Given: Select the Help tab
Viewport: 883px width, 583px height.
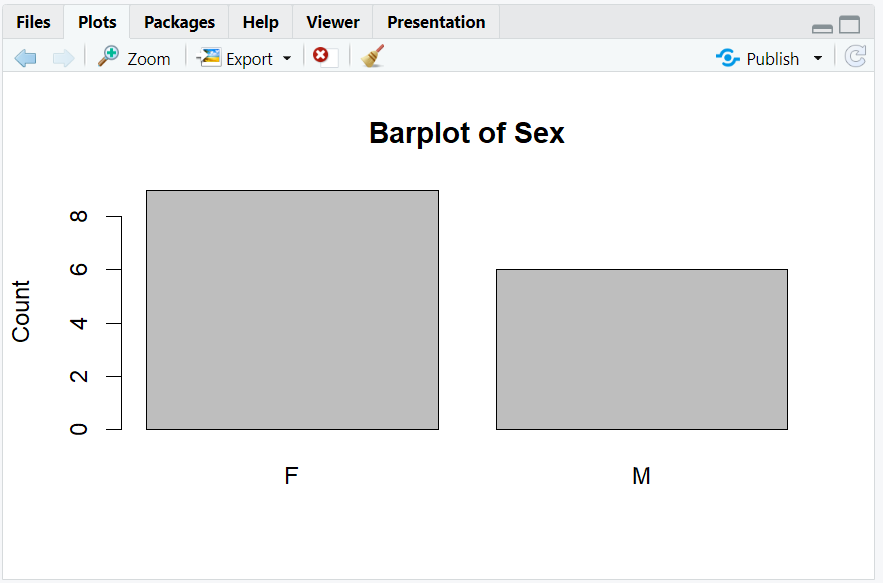Looking at the screenshot, I should [x=260, y=21].
